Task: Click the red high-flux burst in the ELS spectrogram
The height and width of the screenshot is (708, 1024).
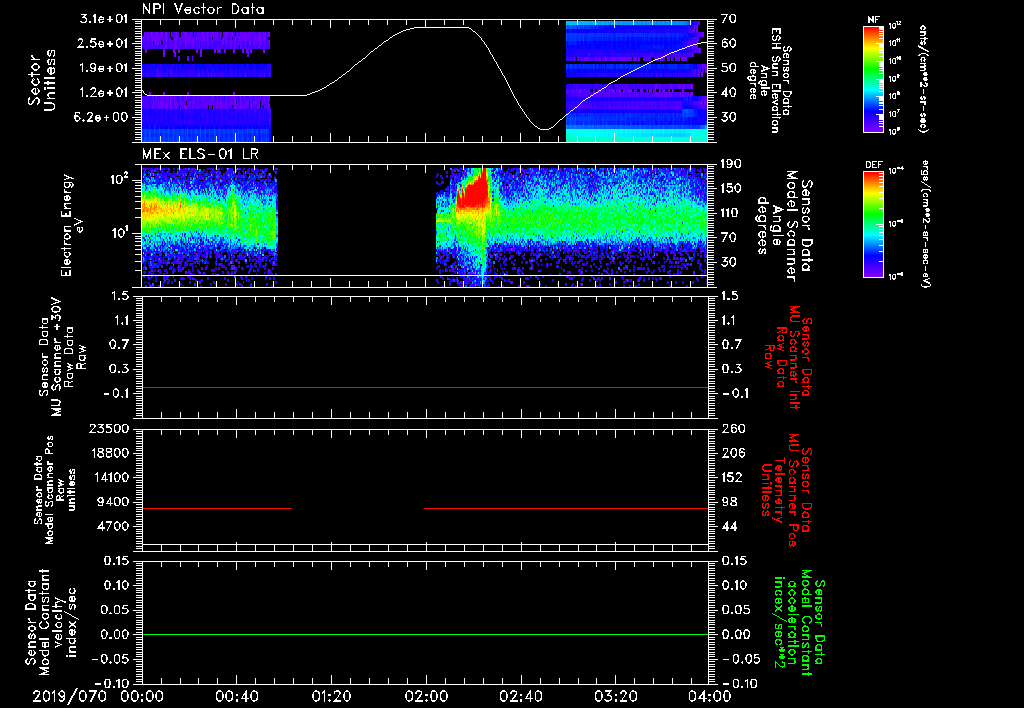Action: 473,191
